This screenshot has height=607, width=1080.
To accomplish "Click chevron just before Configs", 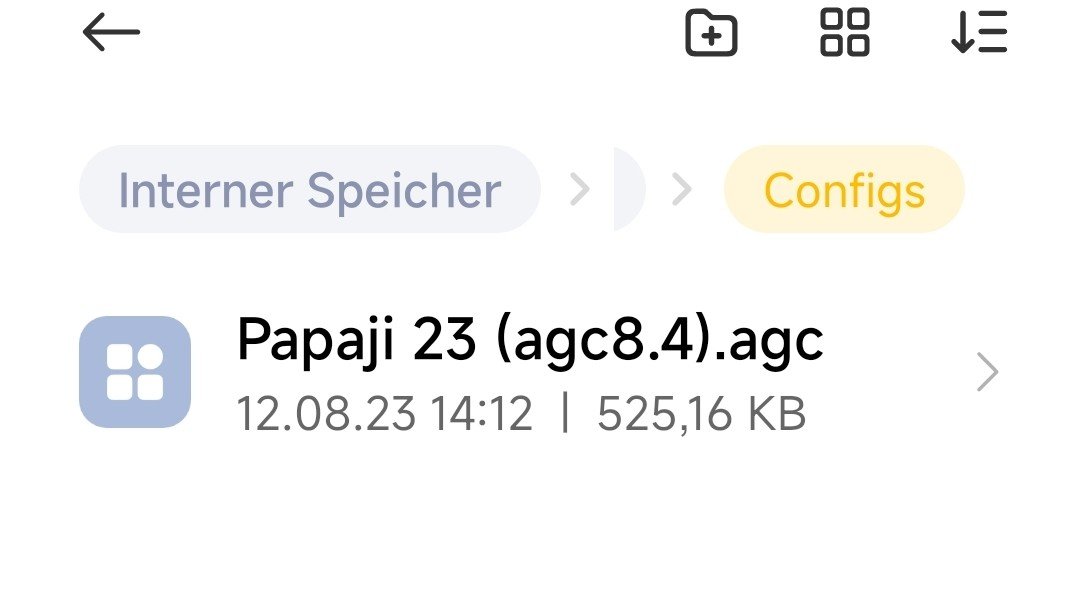I will [682, 190].
